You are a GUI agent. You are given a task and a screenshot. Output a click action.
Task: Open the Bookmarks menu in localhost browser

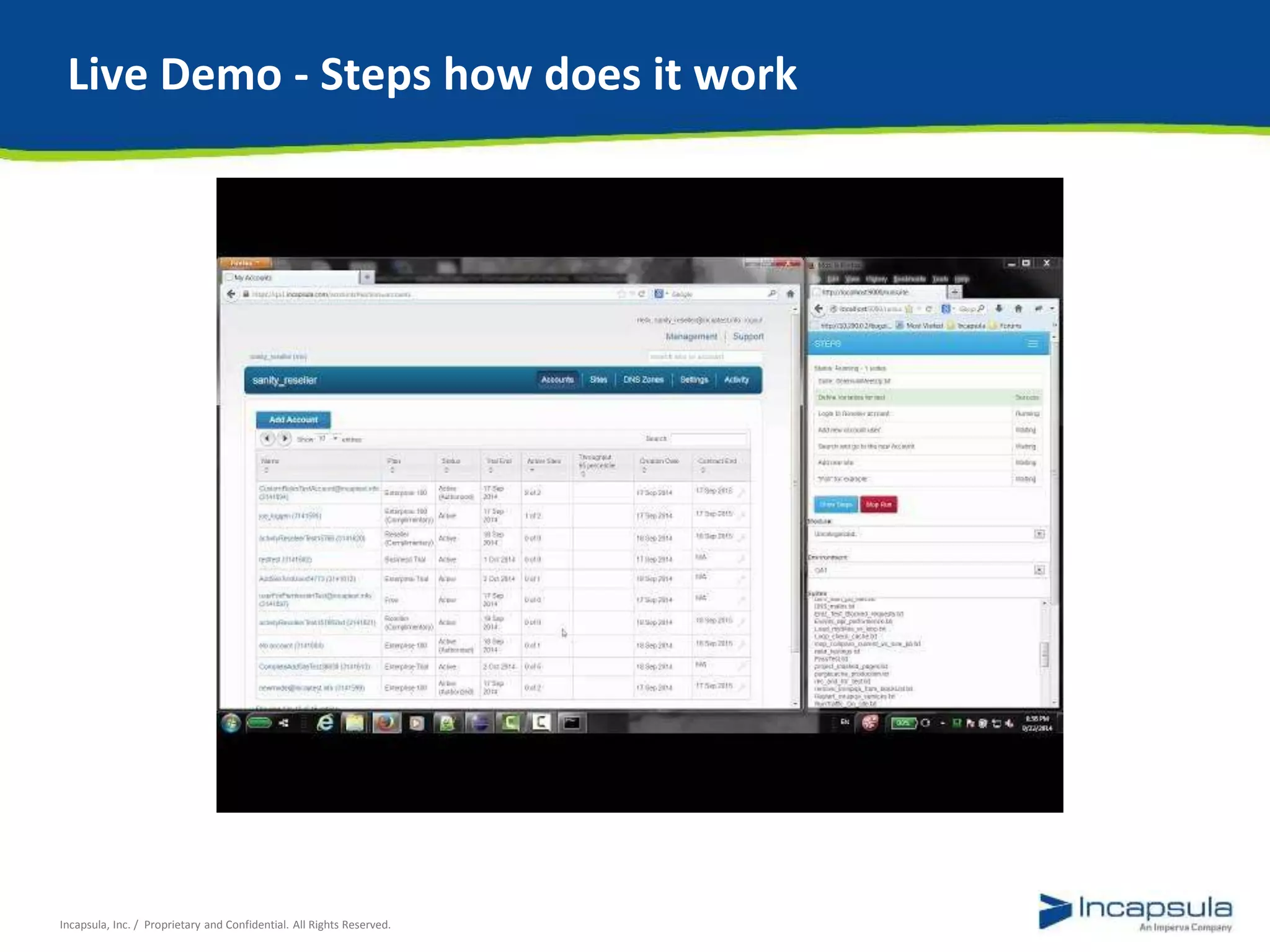point(909,279)
